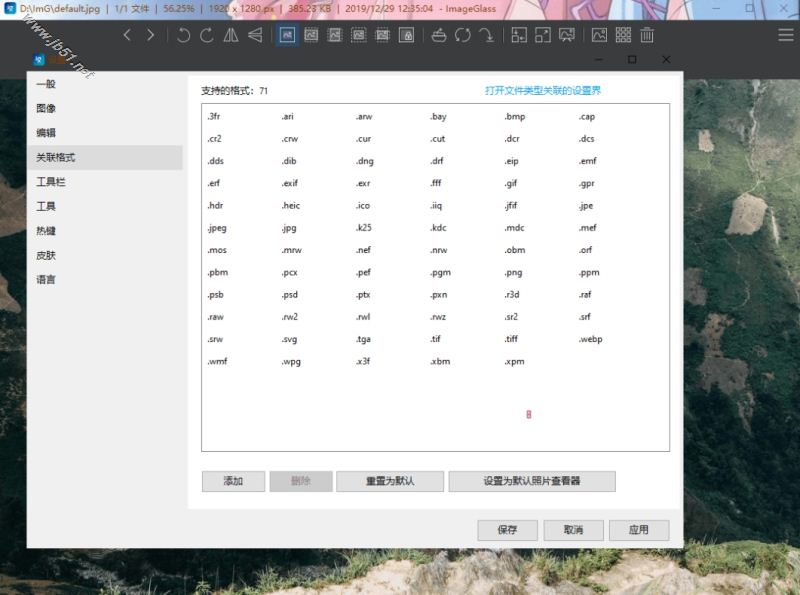This screenshot has width=800, height=595.
Task: Select the .gif format entry
Action: coord(510,184)
